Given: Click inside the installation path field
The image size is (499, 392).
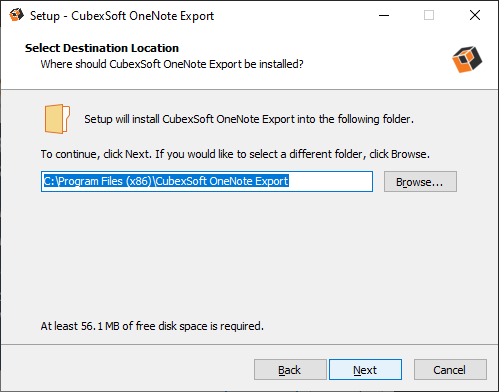Looking at the screenshot, I should click(x=207, y=182).
